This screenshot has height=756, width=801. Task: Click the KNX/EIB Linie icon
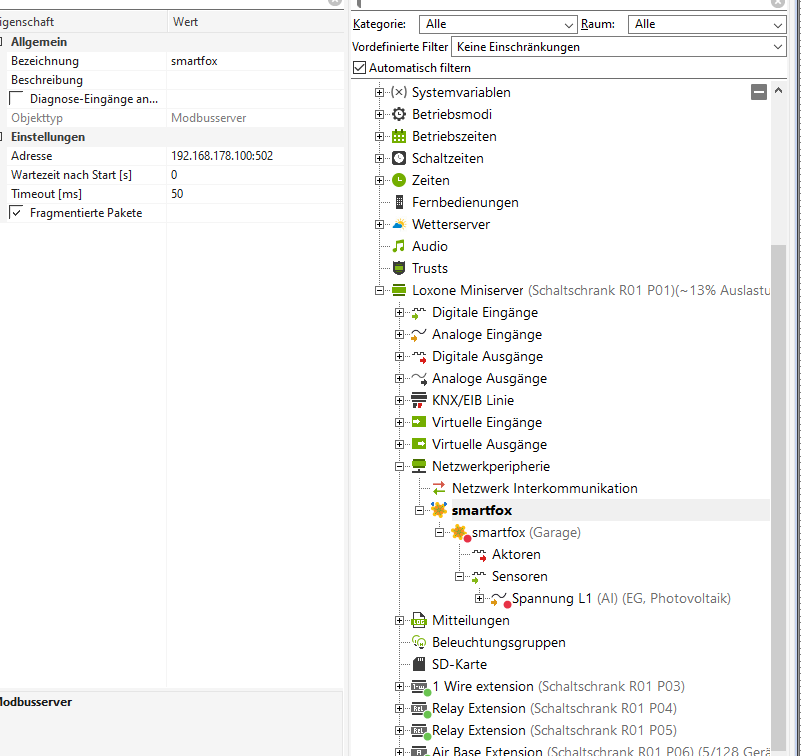point(419,400)
